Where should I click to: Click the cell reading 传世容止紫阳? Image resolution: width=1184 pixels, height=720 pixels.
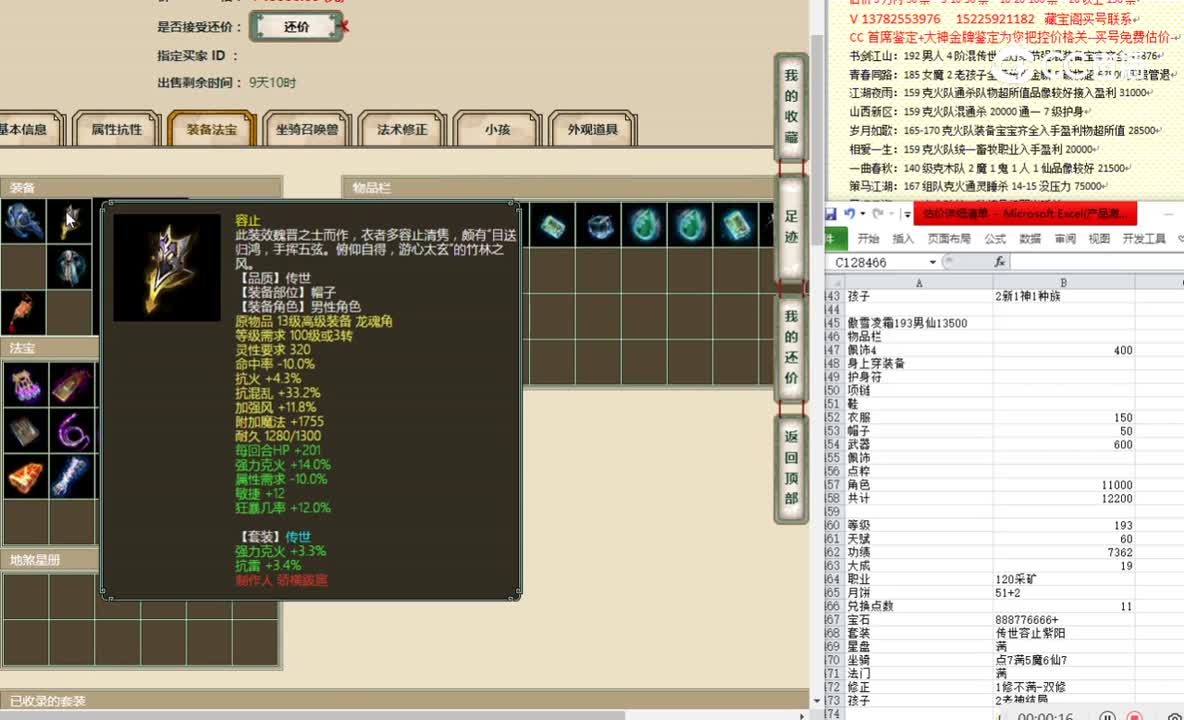point(1064,632)
